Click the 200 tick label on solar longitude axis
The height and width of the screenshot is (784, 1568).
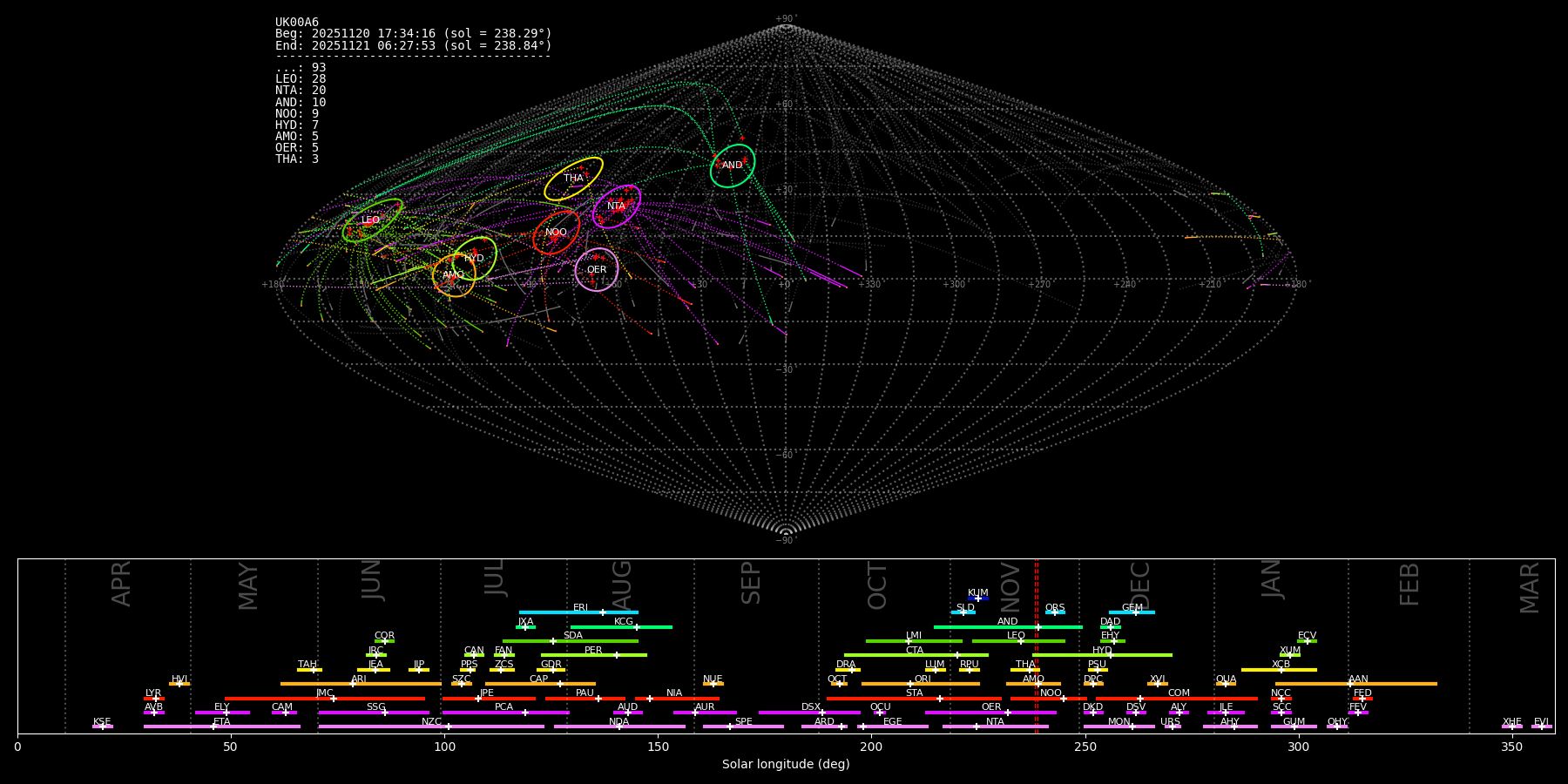pyautogui.click(x=871, y=747)
